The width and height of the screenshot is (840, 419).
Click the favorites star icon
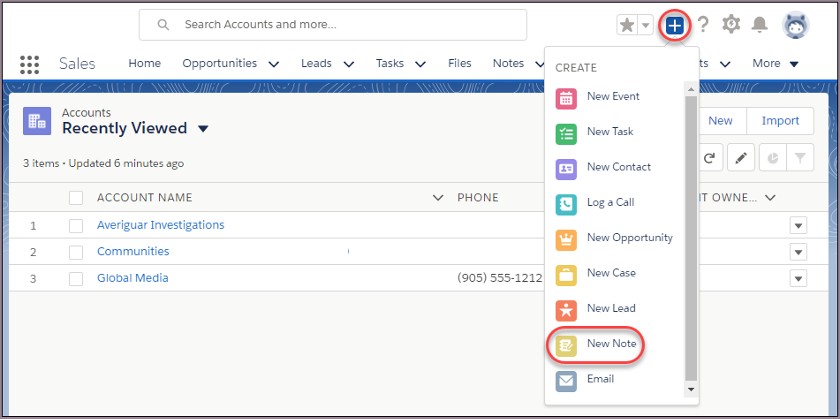click(626, 25)
